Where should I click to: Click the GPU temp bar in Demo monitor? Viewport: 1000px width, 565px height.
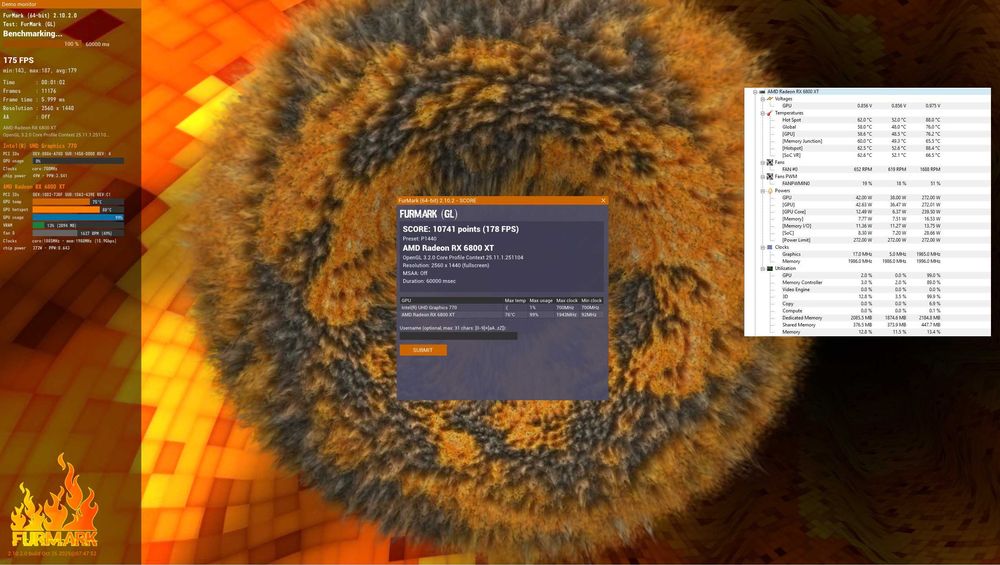click(78, 202)
